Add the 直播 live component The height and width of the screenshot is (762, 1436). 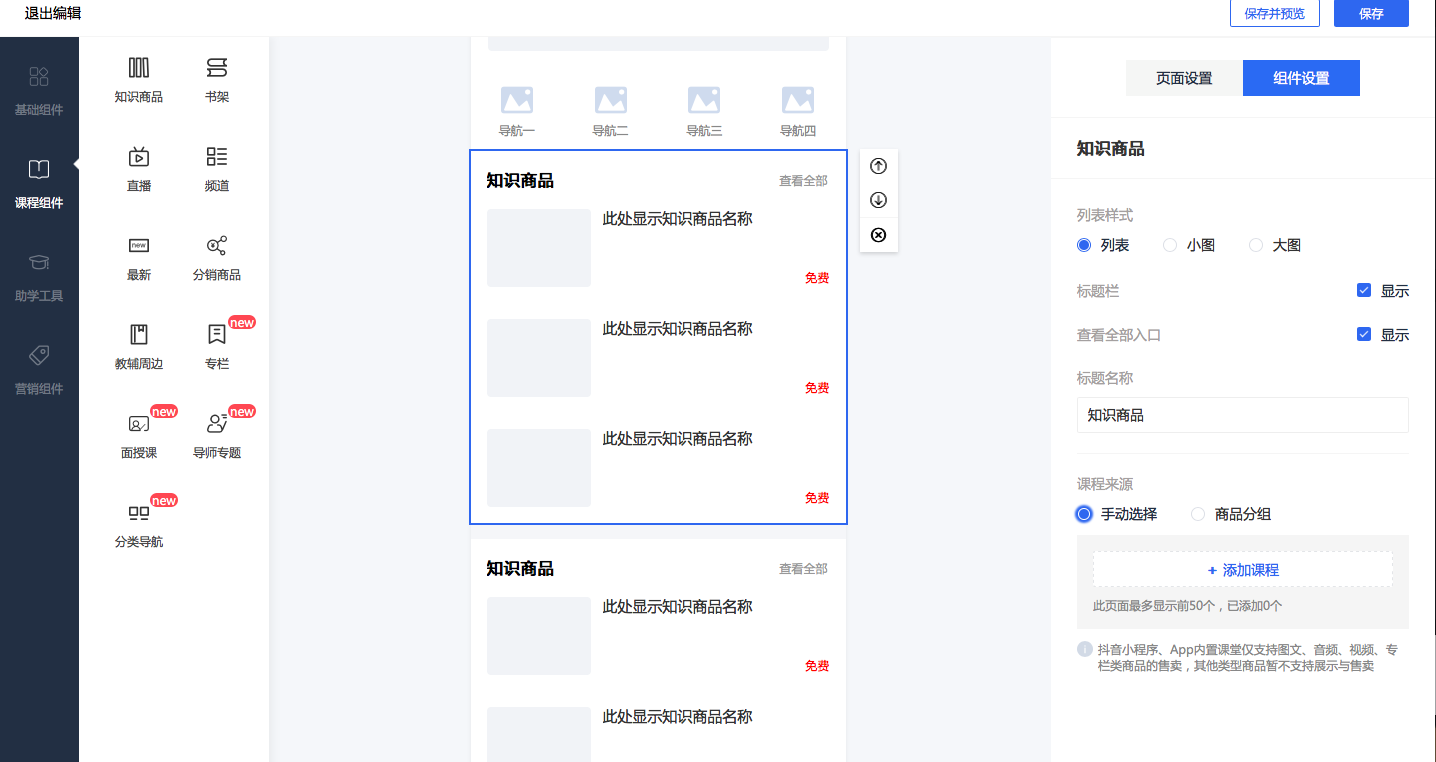tap(139, 169)
